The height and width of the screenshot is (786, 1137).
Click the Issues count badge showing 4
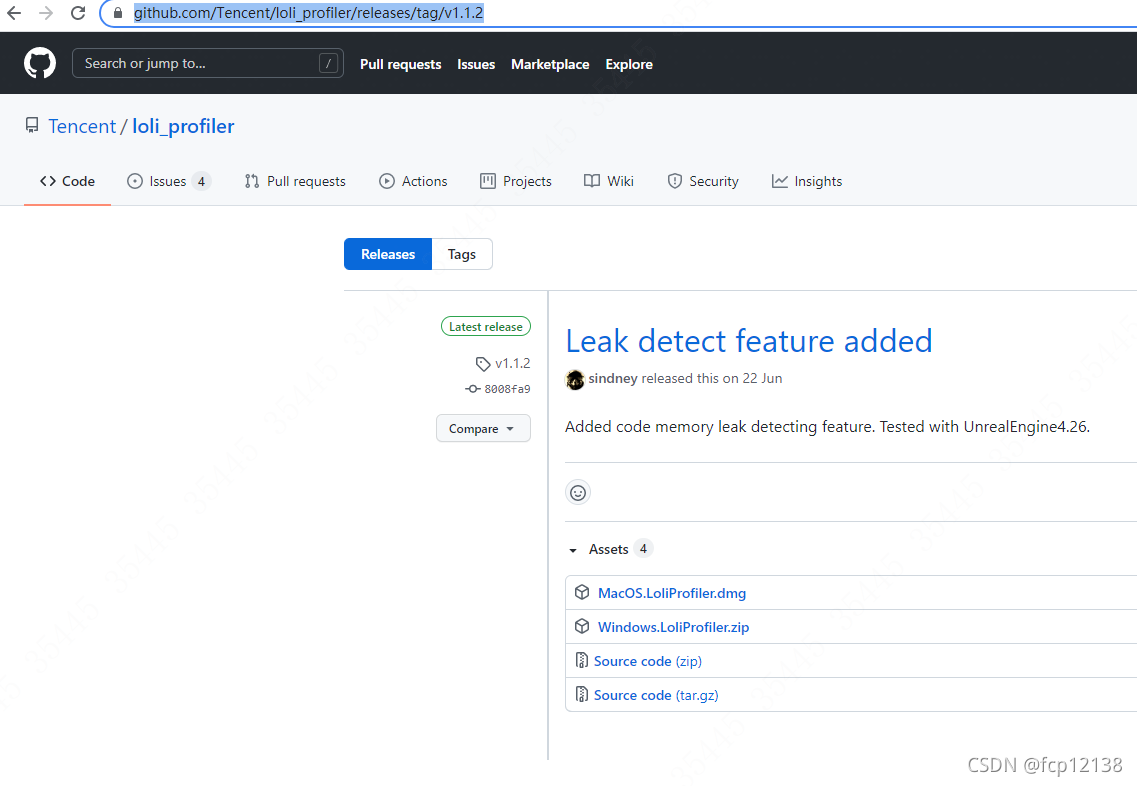[x=202, y=181]
